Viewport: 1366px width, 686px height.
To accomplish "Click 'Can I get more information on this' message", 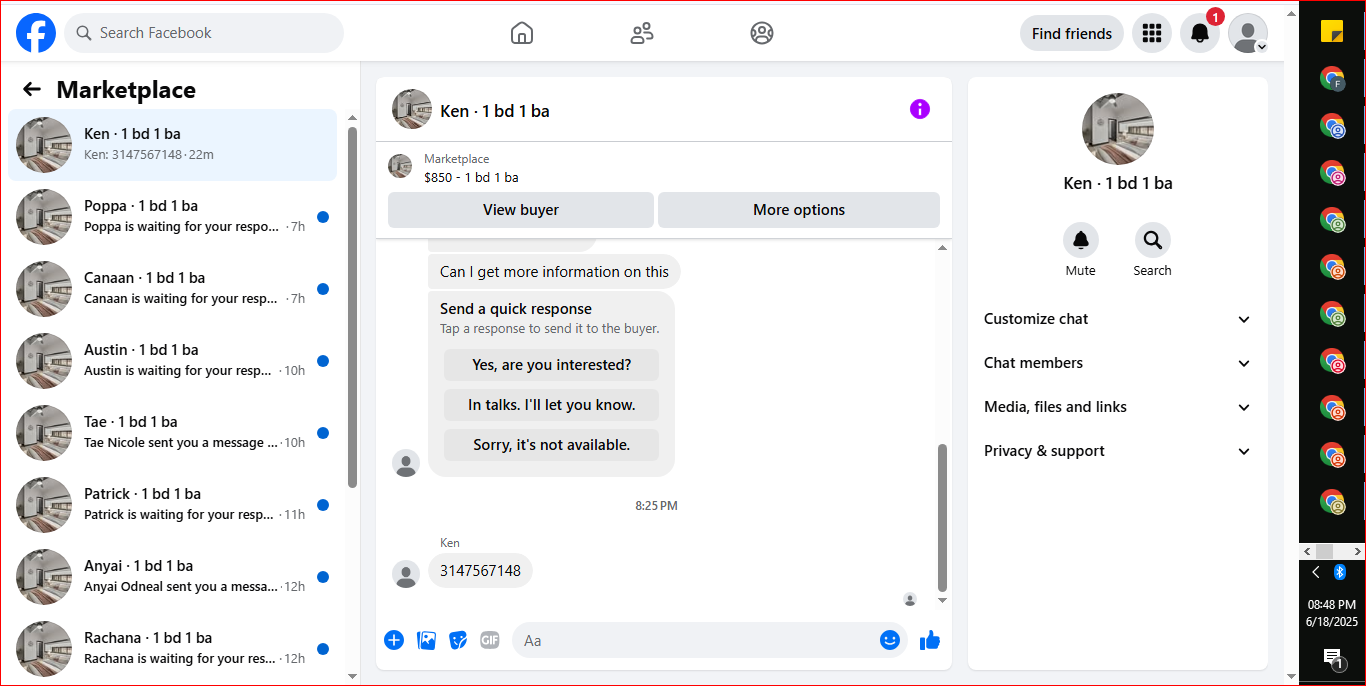I will pyautogui.click(x=554, y=272).
